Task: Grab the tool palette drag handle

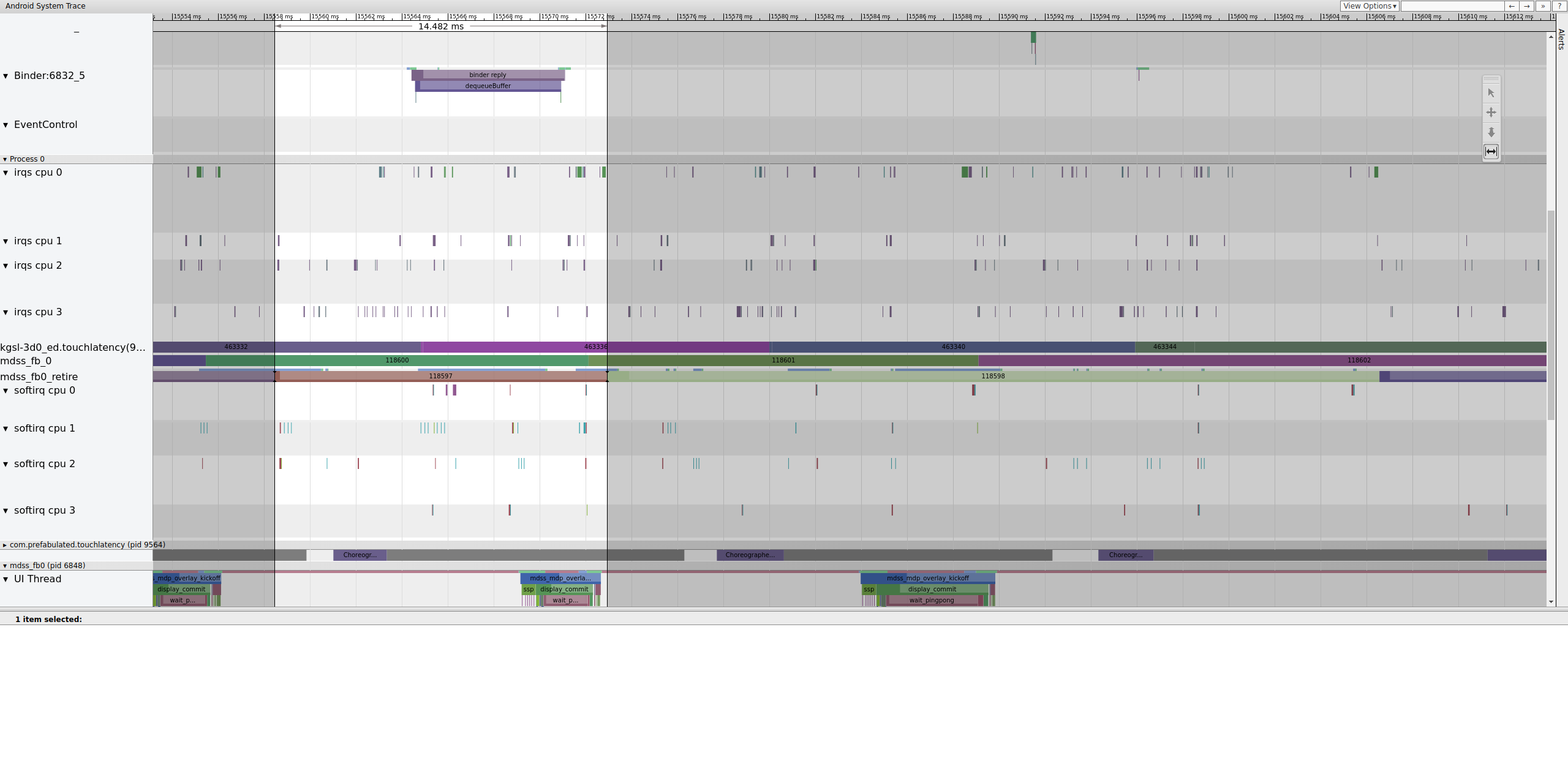Action: click(1491, 79)
